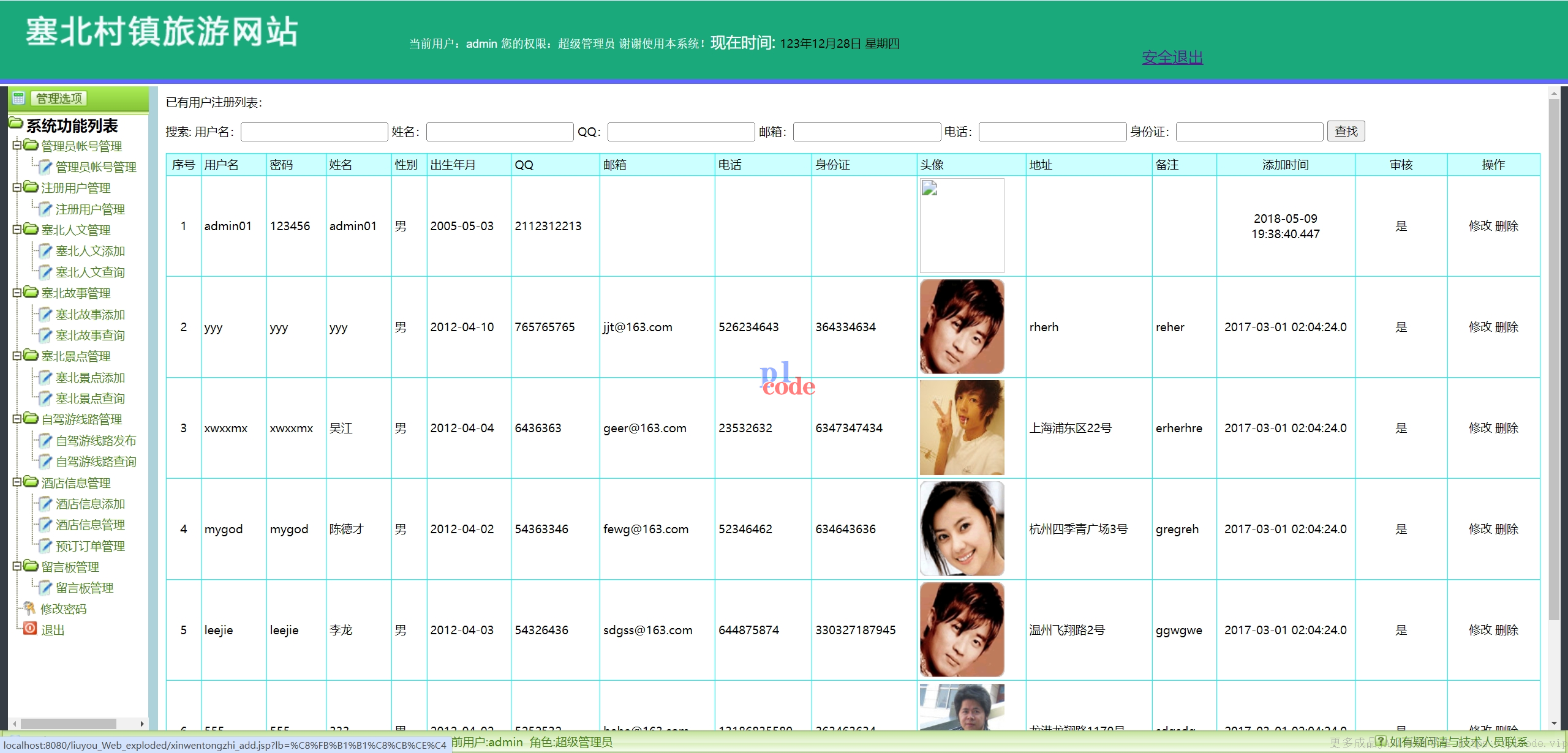
Task: Click the edit icon beside 留言板管理 sub-item
Action: point(45,587)
